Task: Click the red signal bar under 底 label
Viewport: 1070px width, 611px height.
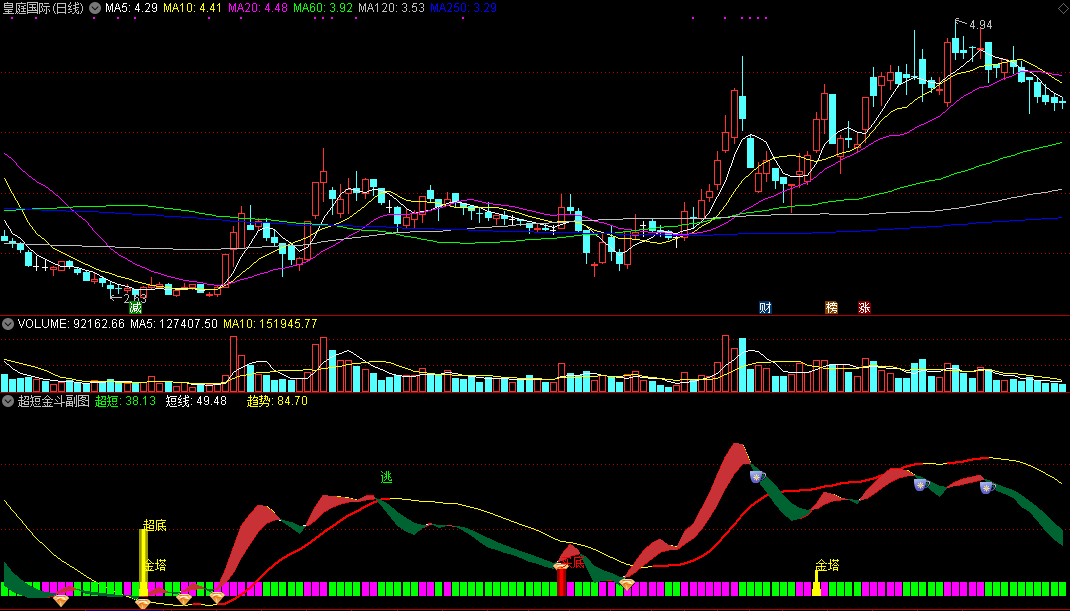Action: (562, 582)
